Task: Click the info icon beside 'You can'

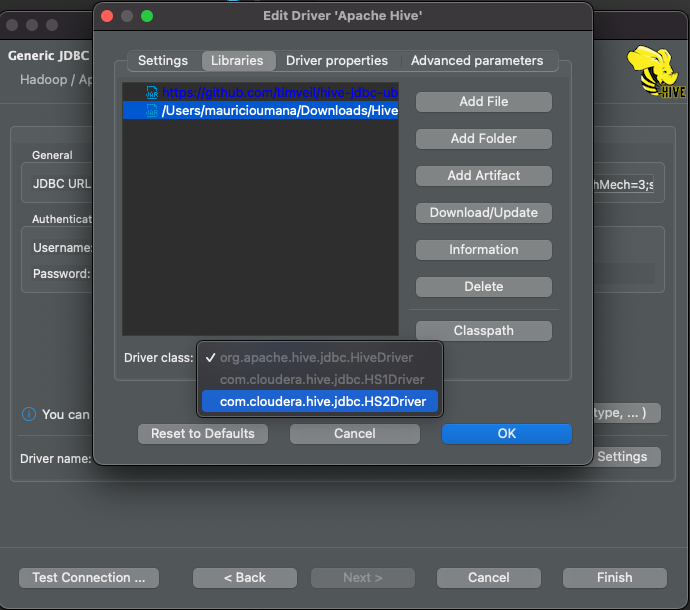Action: pyautogui.click(x=29, y=414)
